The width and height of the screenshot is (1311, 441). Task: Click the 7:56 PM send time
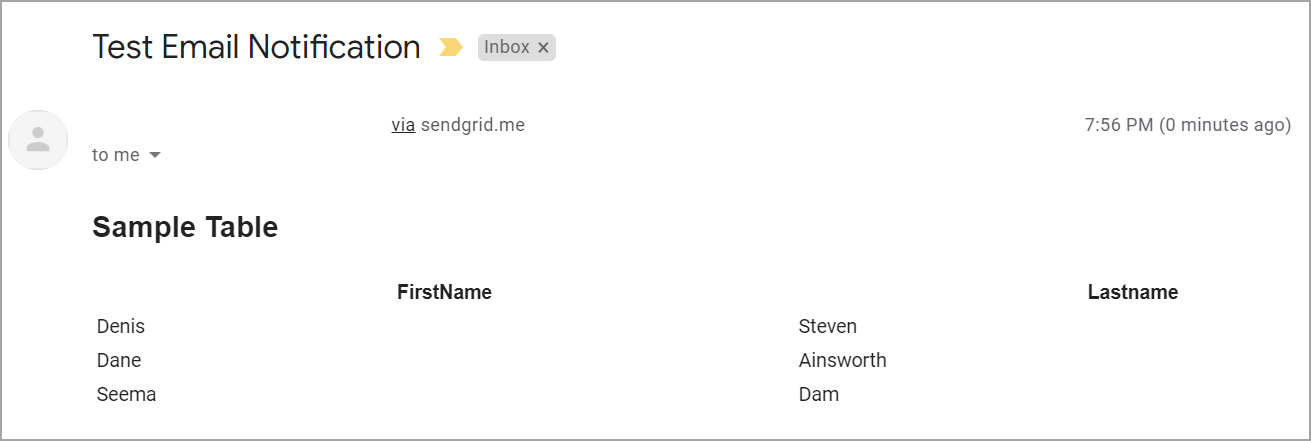click(1118, 125)
